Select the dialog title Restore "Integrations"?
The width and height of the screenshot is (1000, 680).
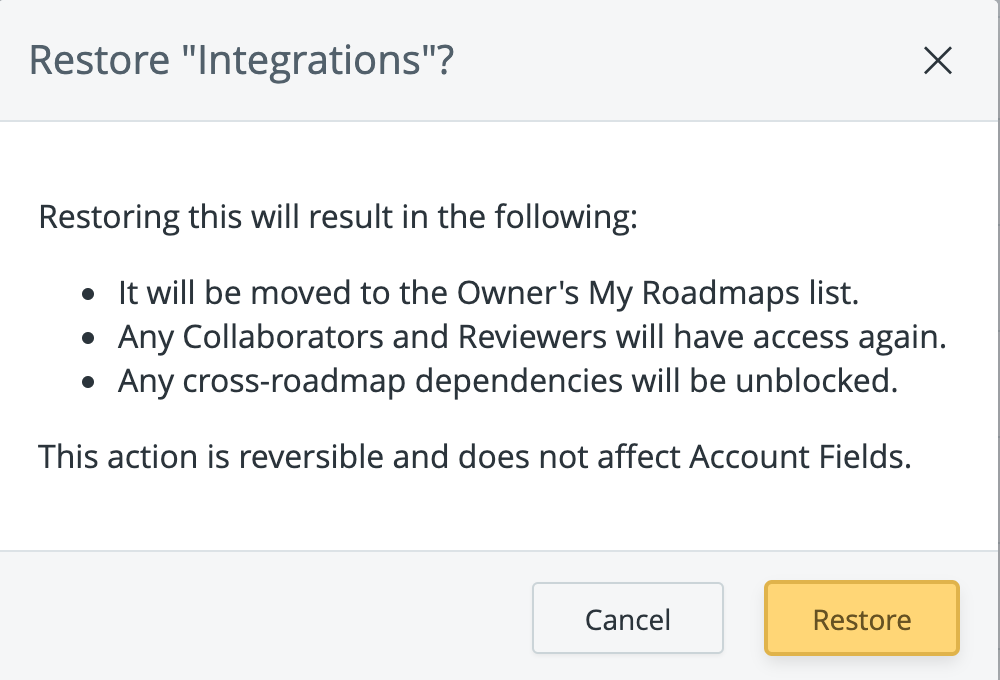click(241, 61)
